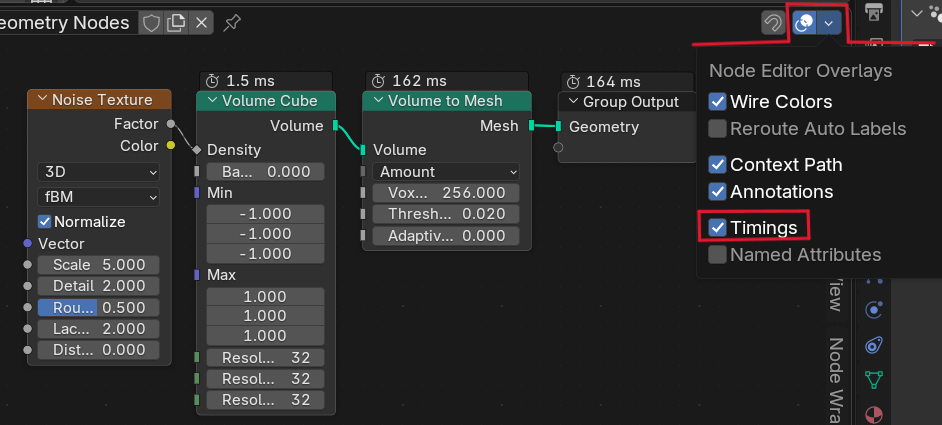942x425 pixels.
Task: Open the Amount resolution mode dropdown
Action: pyautogui.click(x=446, y=172)
